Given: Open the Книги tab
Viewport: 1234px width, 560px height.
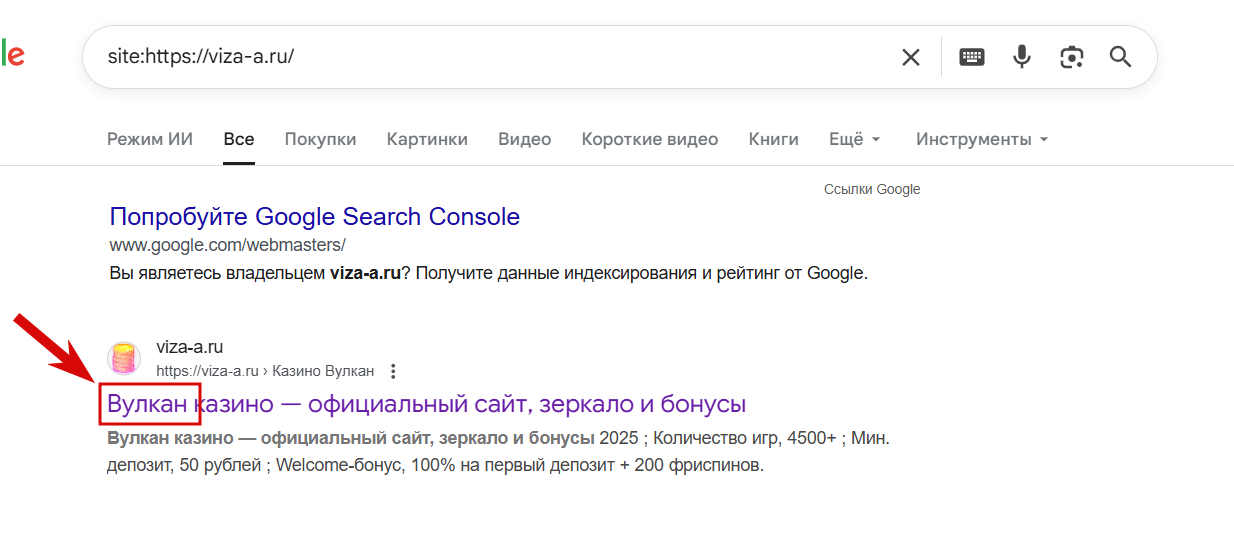Looking at the screenshot, I should click(x=773, y=139).
